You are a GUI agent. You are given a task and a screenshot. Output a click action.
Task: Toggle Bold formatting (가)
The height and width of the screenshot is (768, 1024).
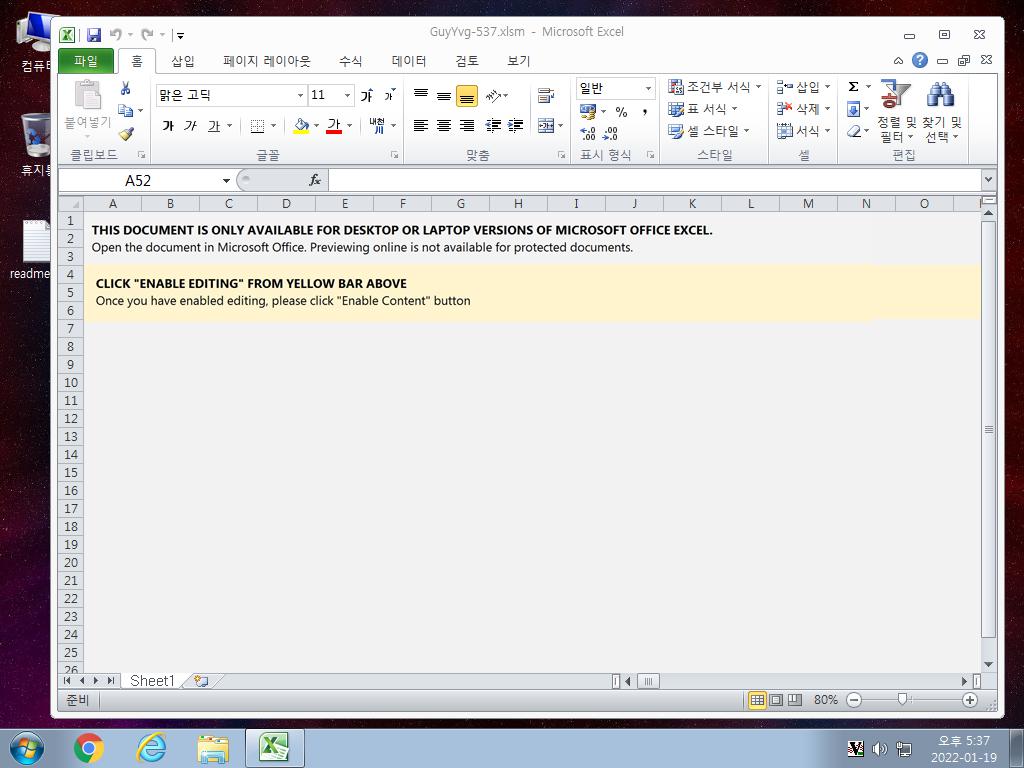point(168,125)
